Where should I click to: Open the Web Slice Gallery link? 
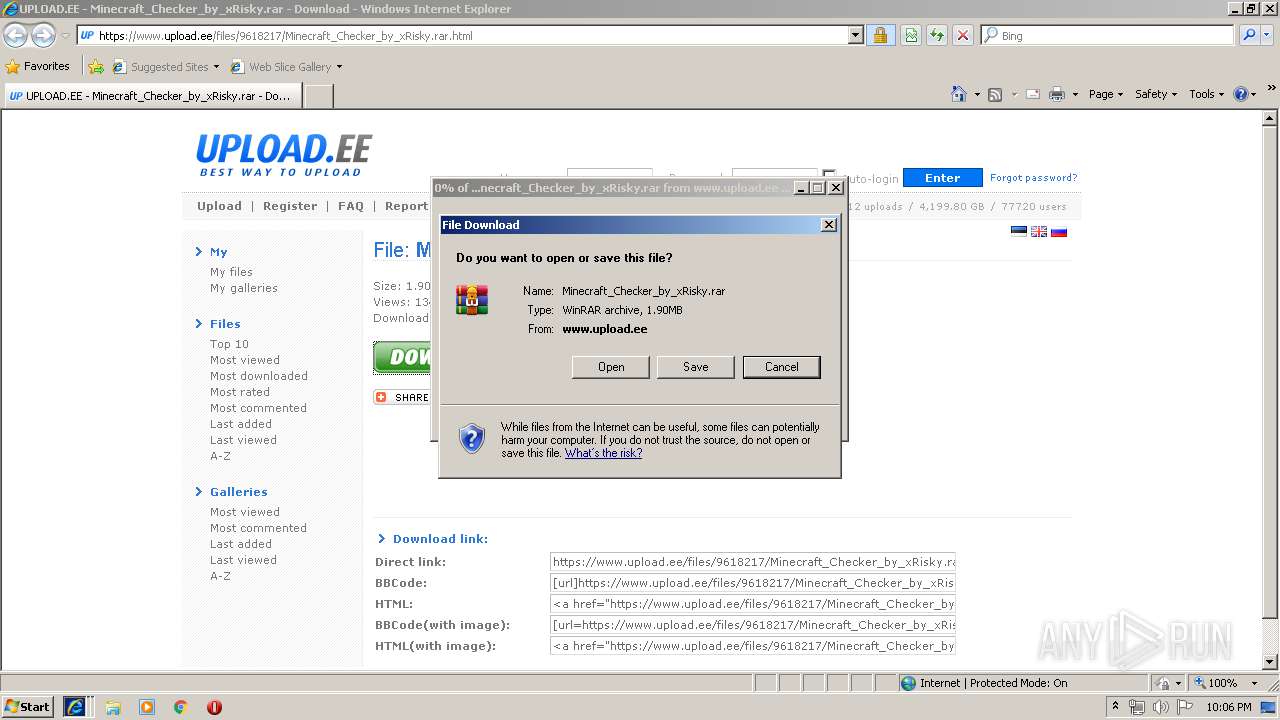[x=286, y=67]
